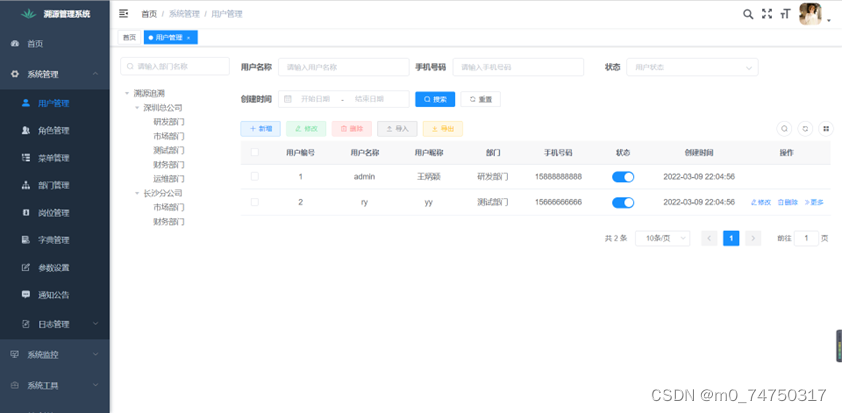Open the user avatar menu
The image size is (842, 413).
click(810, 14)
